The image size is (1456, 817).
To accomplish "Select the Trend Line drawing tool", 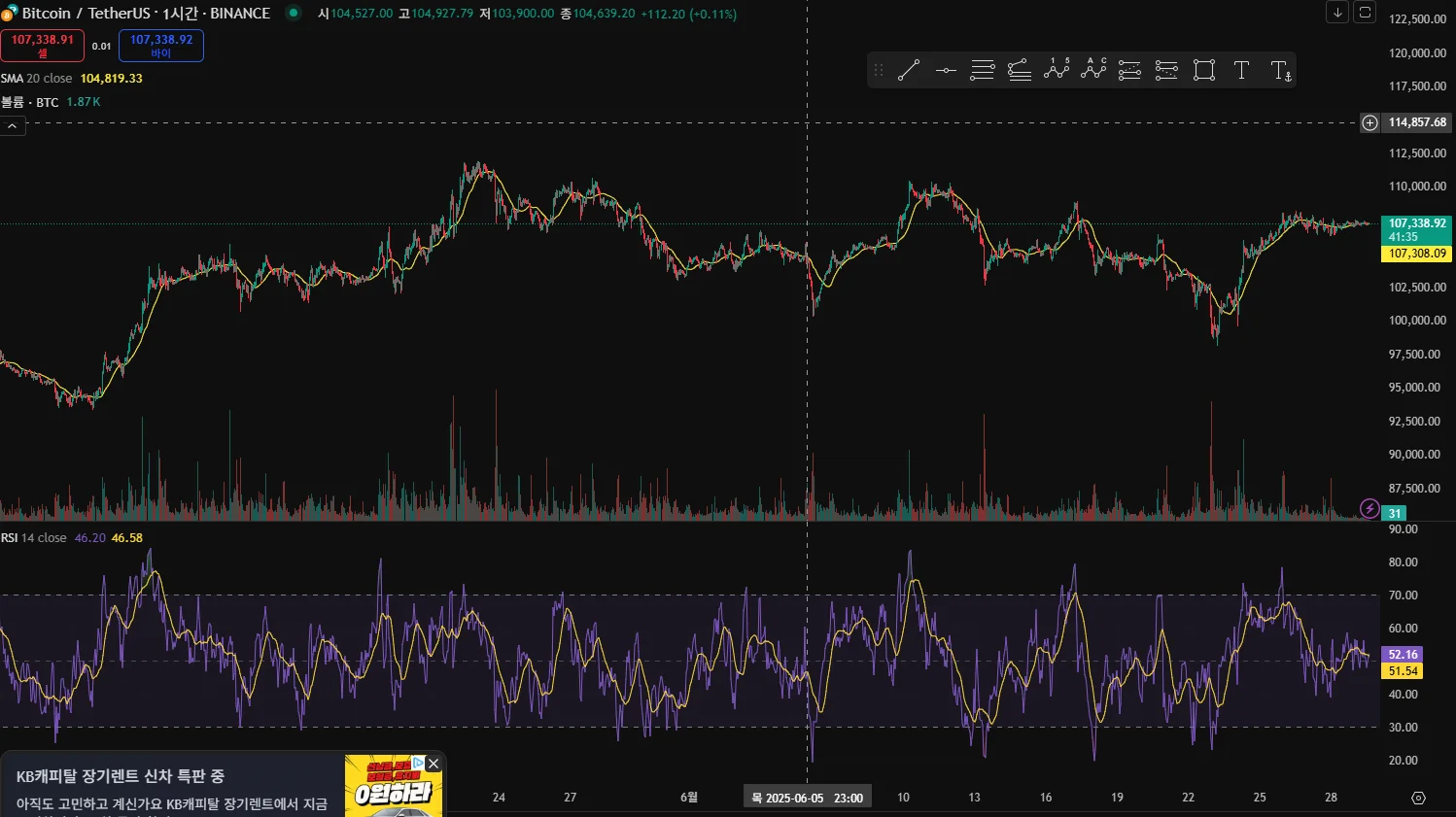I will pyautogui.click(x=909, y=70).
